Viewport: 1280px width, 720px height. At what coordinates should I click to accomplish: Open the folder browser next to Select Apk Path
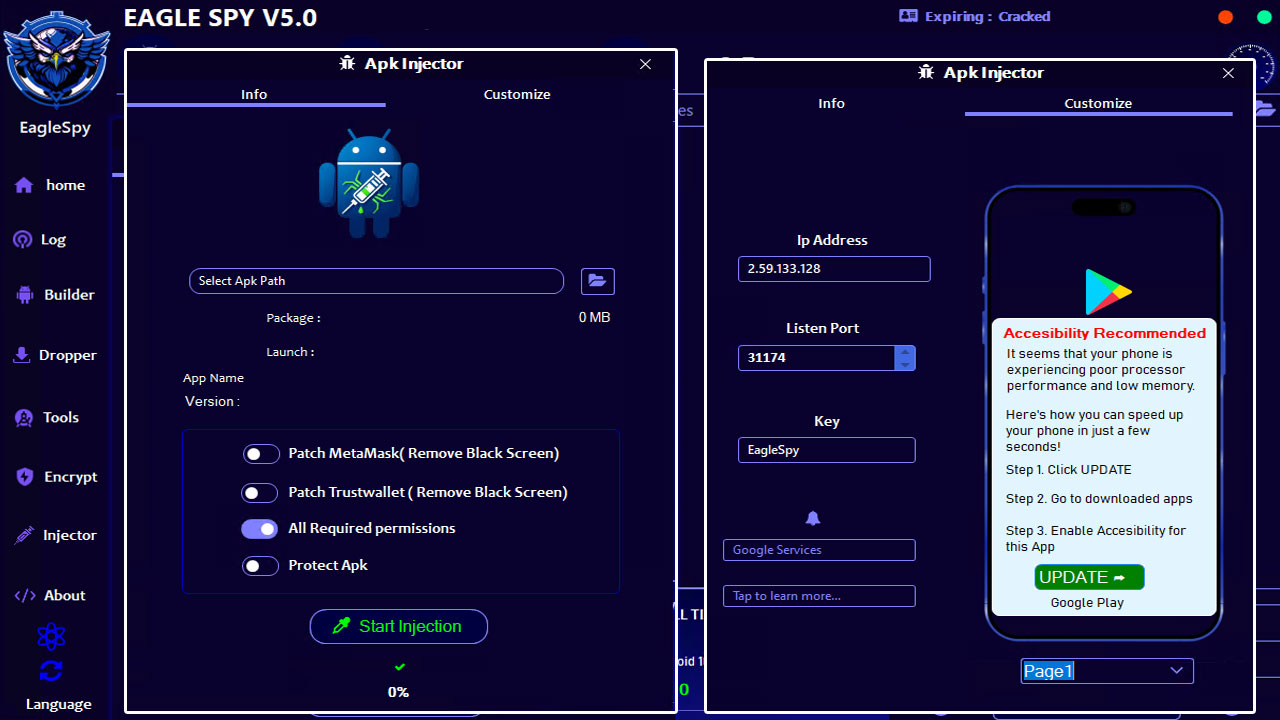point(597,281)
